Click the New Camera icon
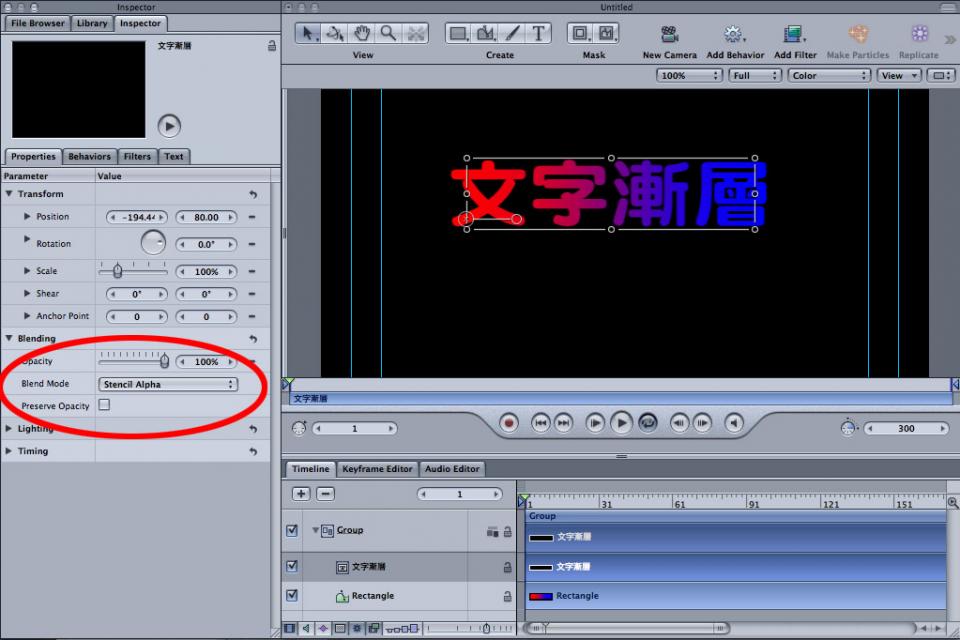 point(669,34)
